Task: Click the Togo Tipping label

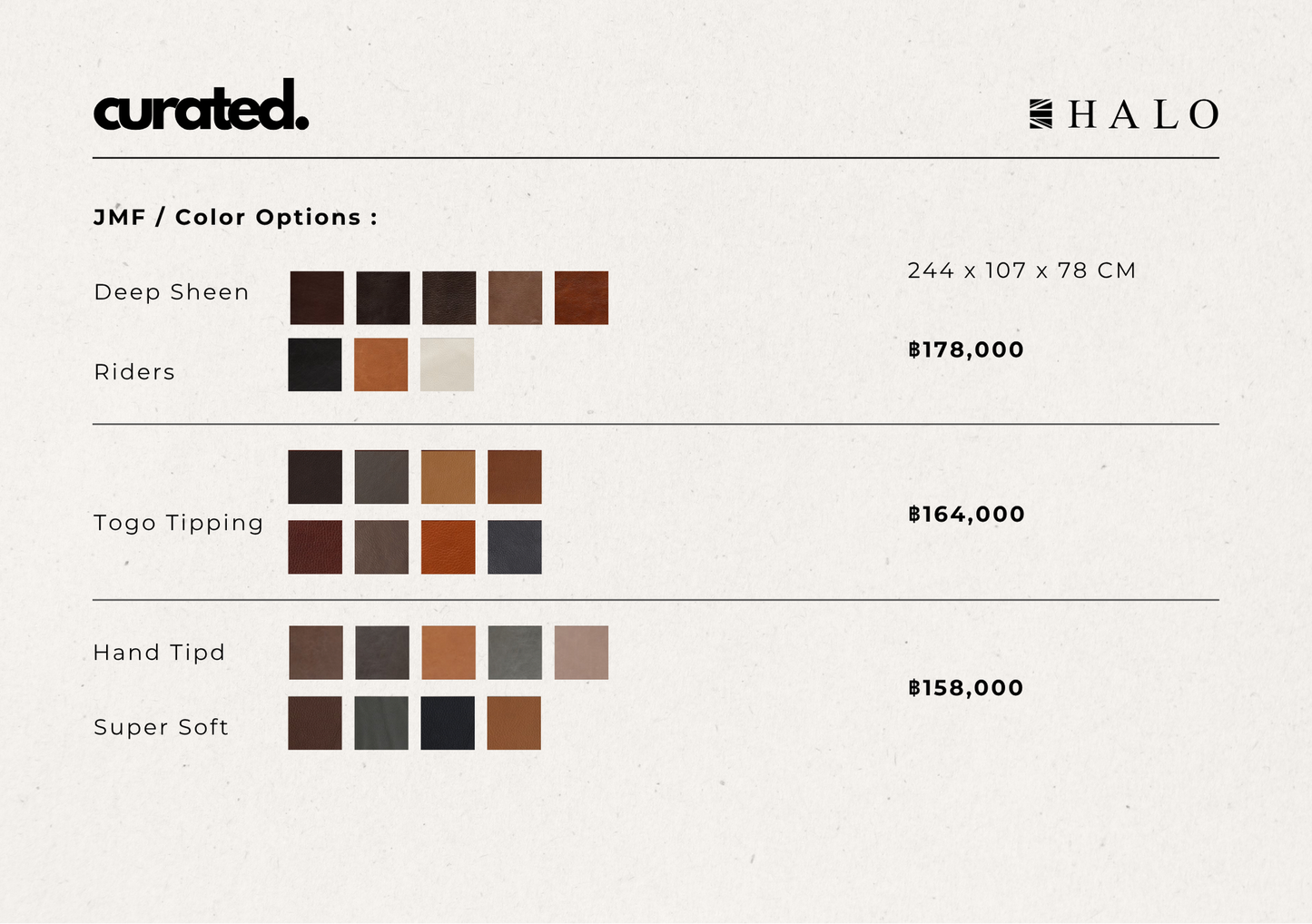Action: pyautogui.click(x=178, y=523)
